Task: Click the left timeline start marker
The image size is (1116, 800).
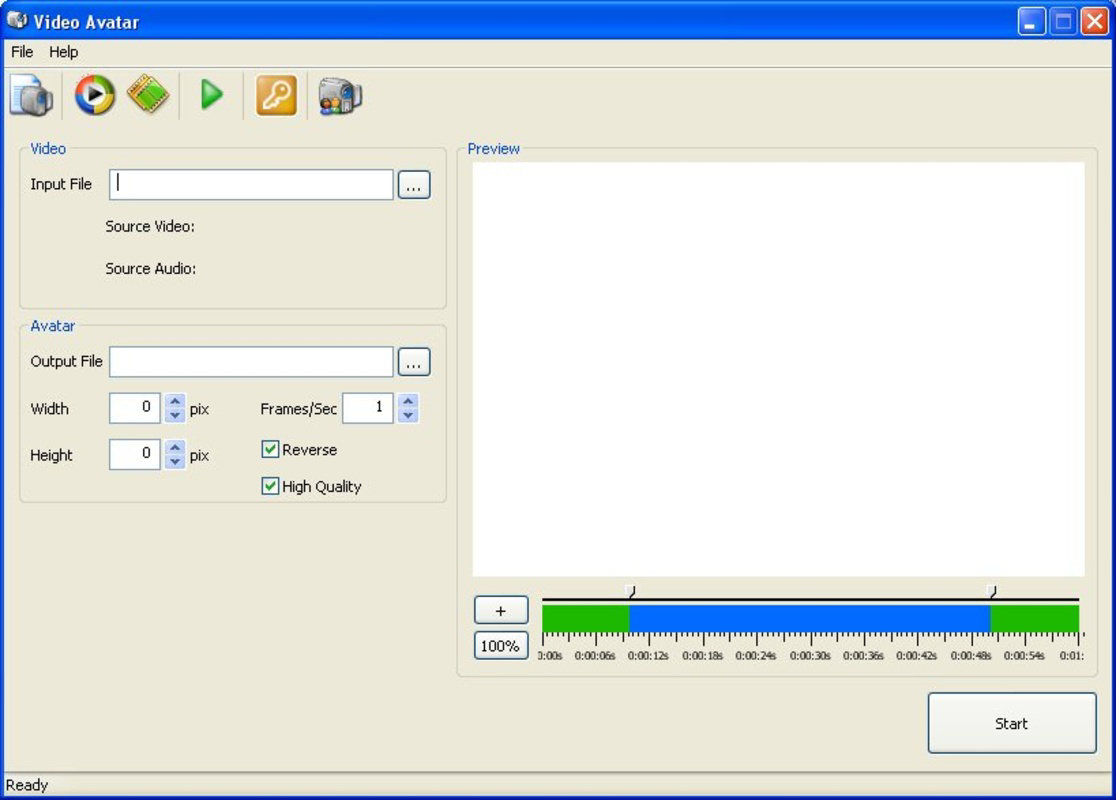Action: [631, 591]
